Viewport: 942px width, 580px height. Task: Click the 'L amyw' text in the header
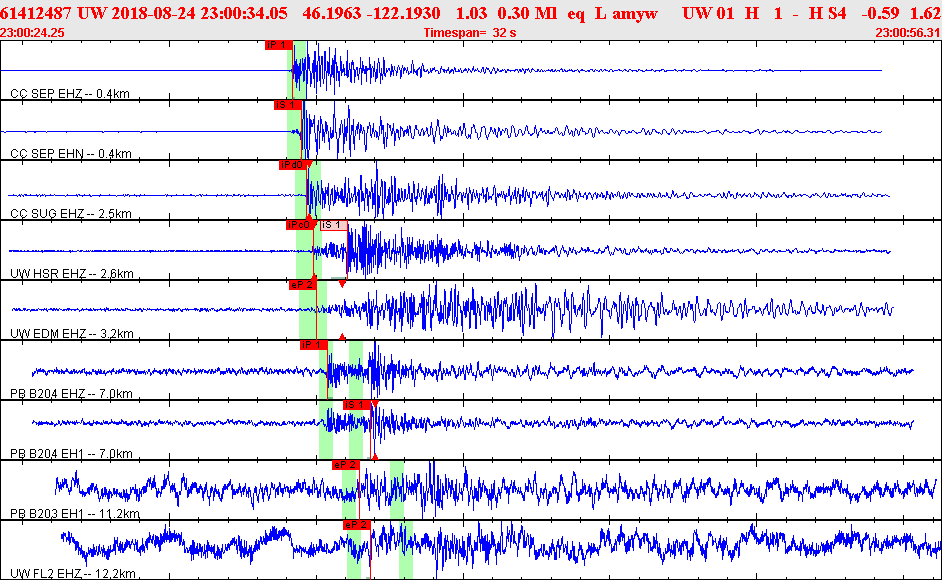(x=626, y=14)
